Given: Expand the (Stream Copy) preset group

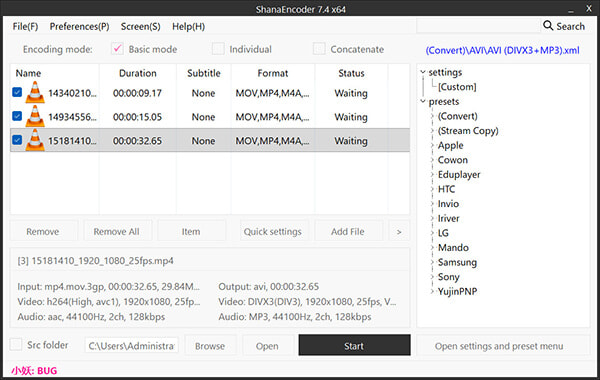Looking at the screenshot, I should 432,131.
